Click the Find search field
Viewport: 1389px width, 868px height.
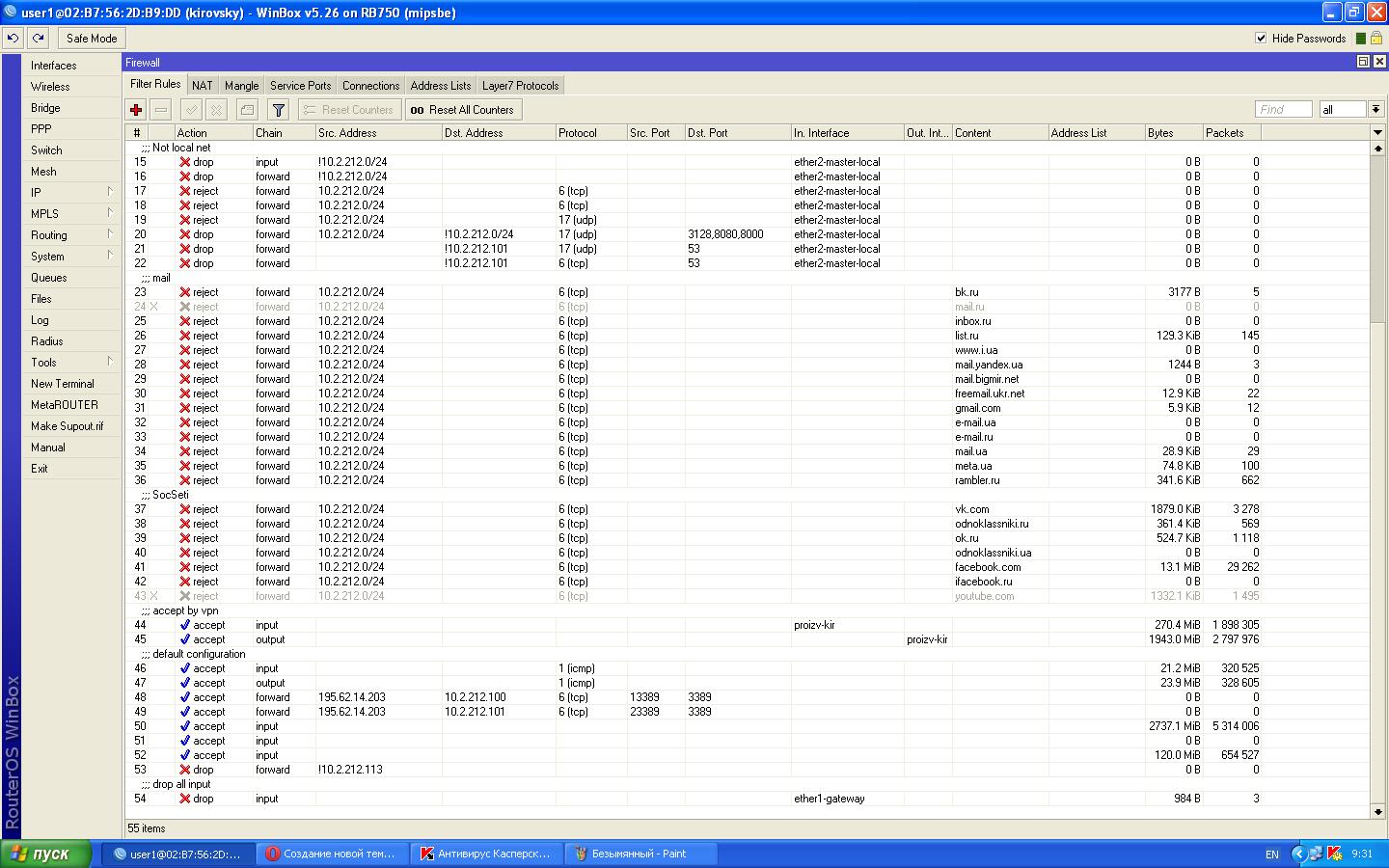point(1282,110)
